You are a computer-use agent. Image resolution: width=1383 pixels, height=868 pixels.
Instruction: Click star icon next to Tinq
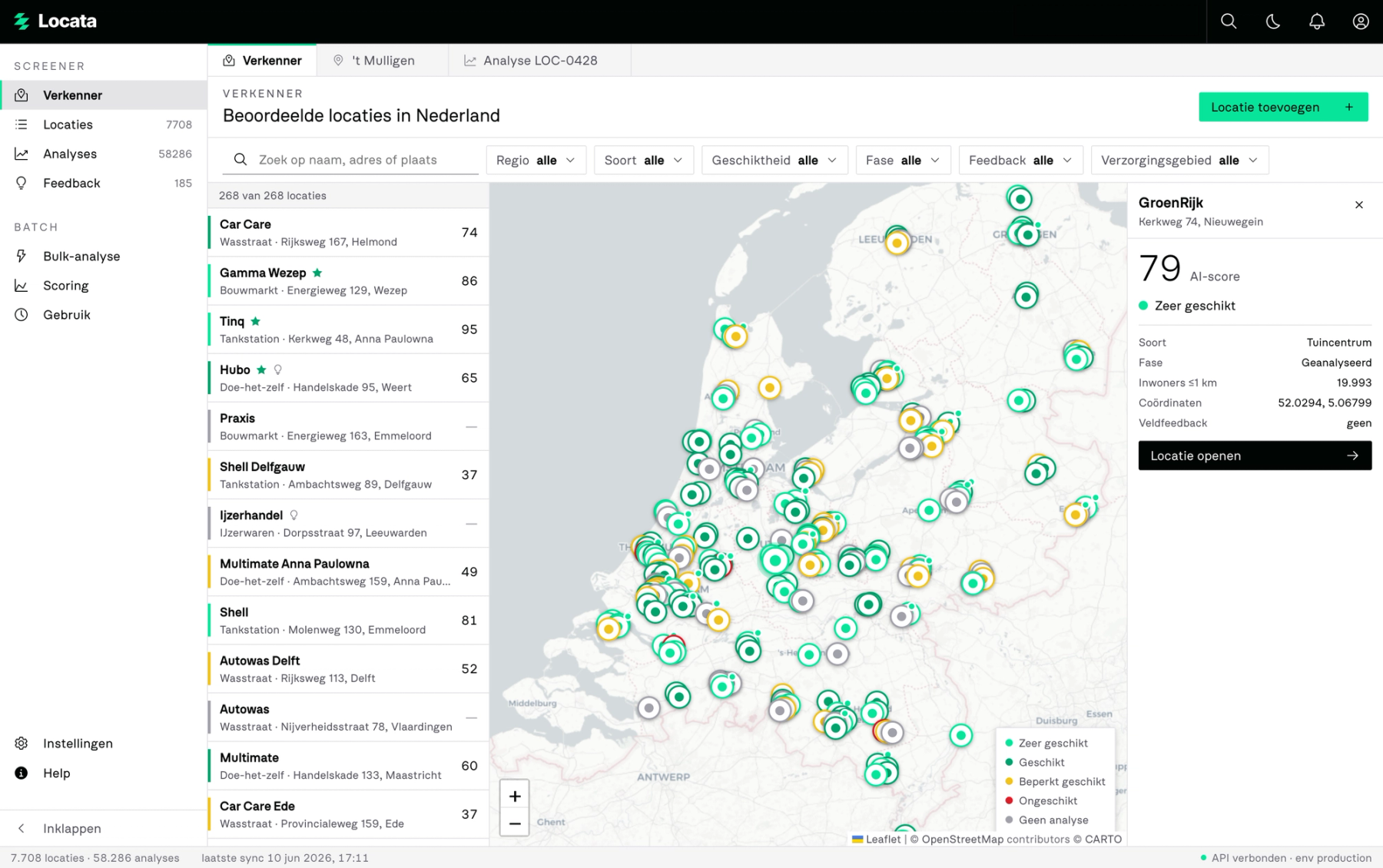tap(256, 321)
